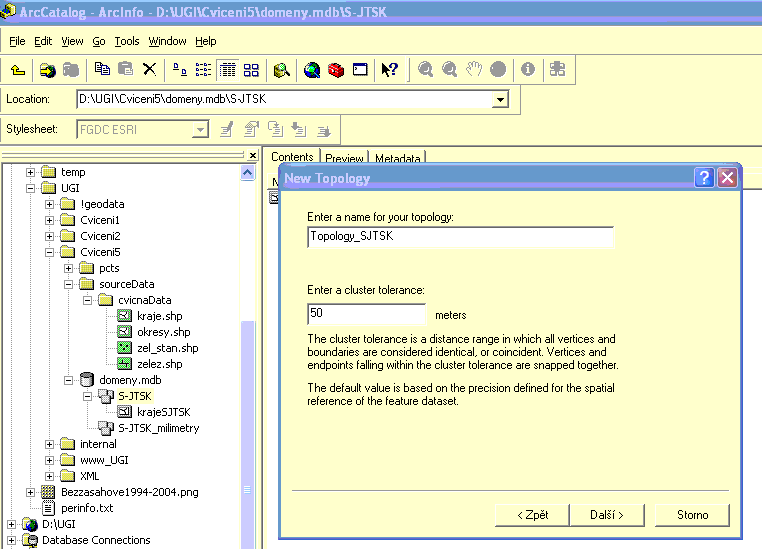
Task: Click the Import Metadata icon
Action: [x=299, y=130]
